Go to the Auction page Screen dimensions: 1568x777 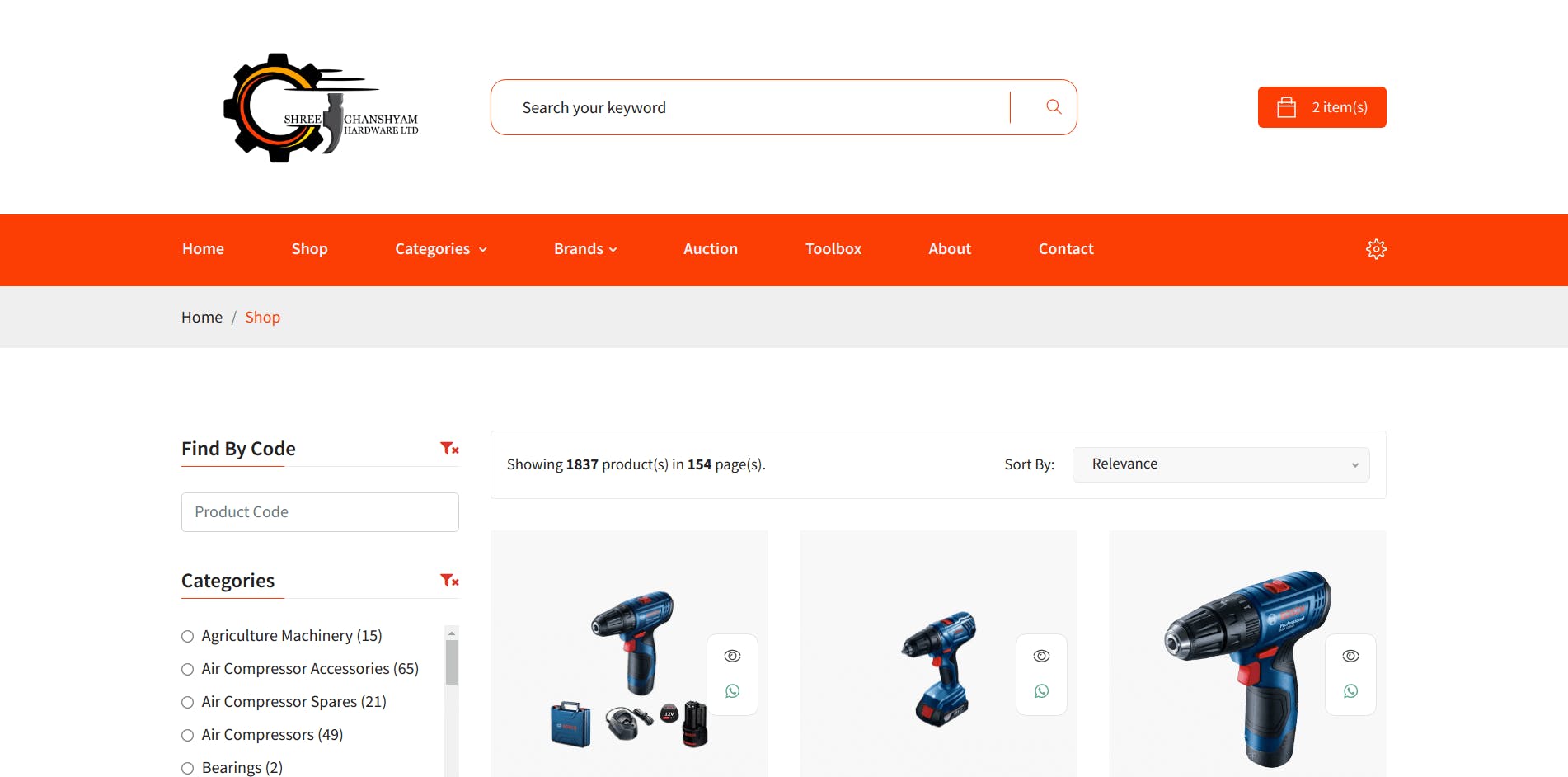pyautogui.click(x=711, y=249)
